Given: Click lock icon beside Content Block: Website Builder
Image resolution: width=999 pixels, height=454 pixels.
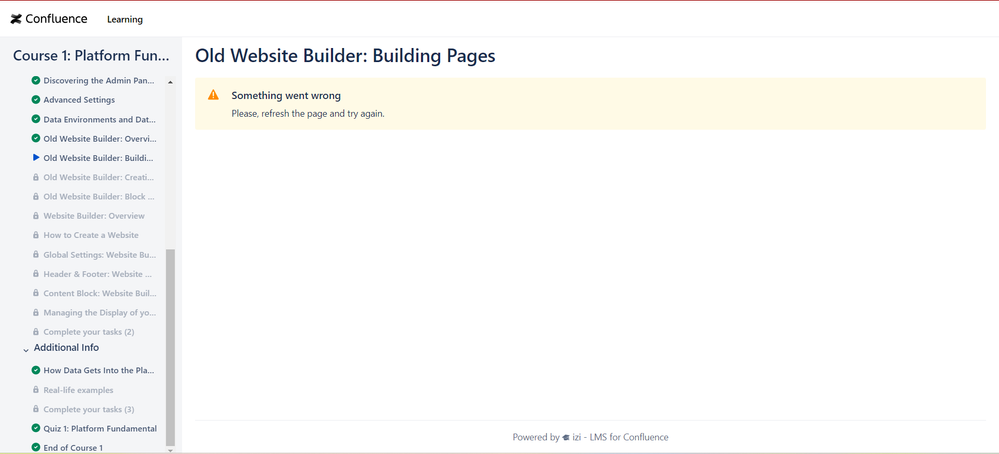Looking at the screenshot, I should [x=36, y=294].
